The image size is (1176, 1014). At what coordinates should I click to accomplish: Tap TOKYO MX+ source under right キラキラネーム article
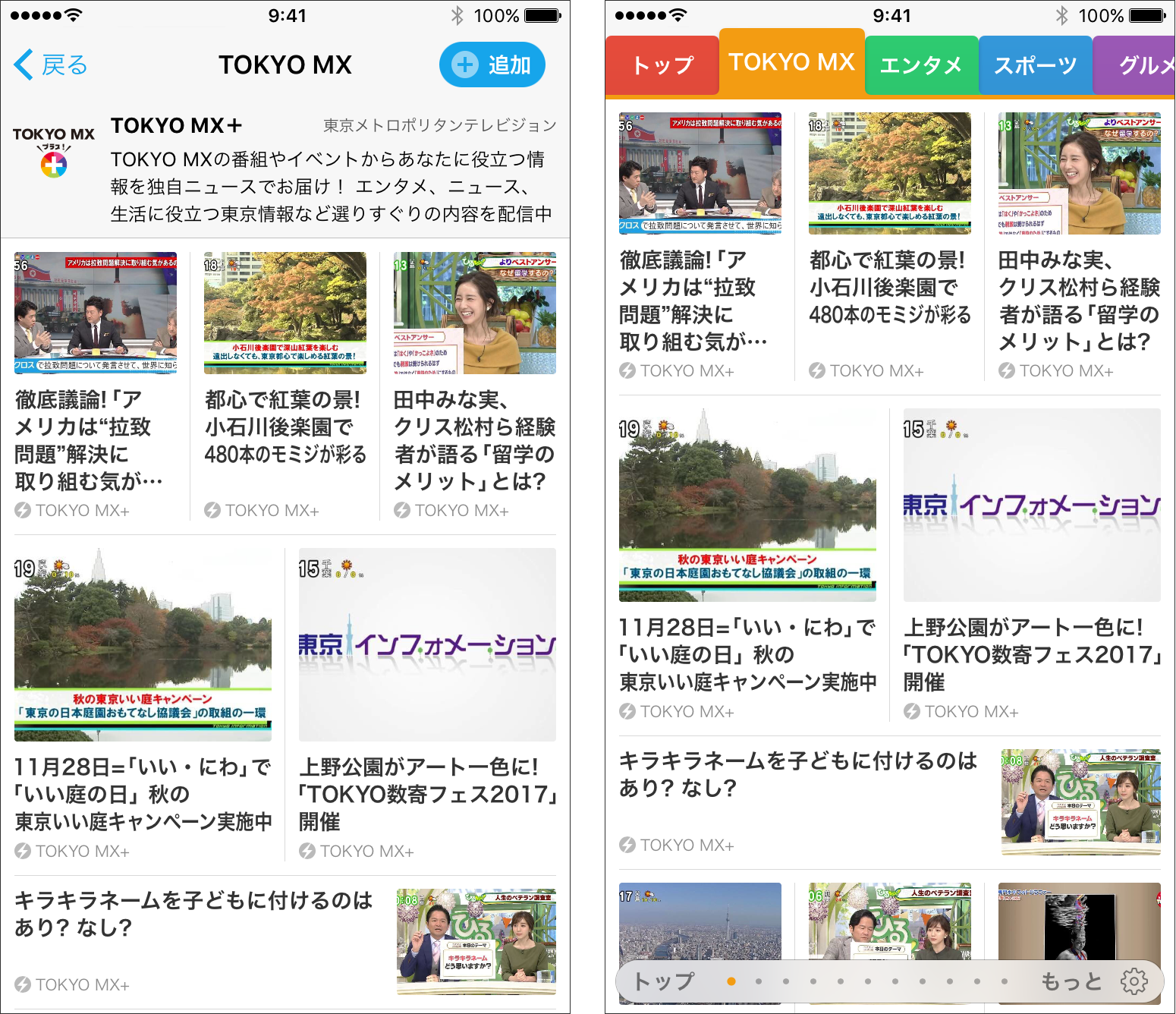point(677,845)
